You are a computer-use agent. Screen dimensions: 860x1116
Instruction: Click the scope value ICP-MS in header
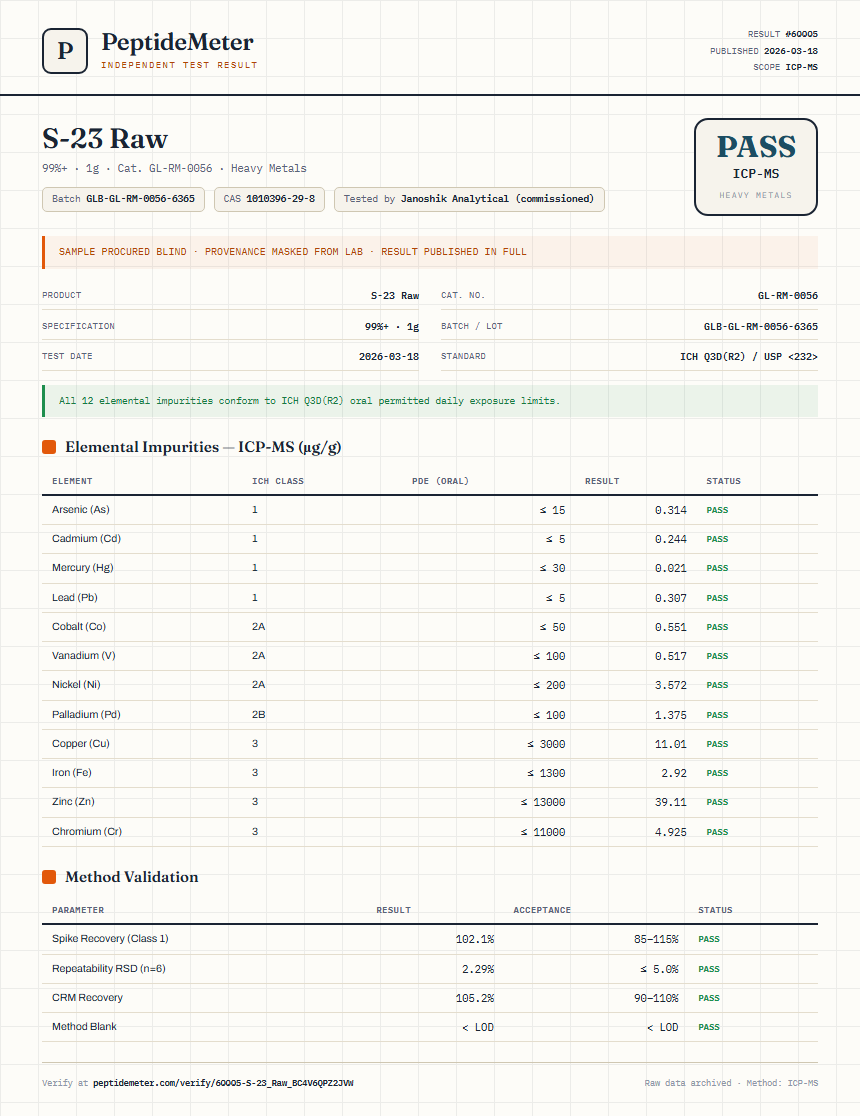(802, 67)
